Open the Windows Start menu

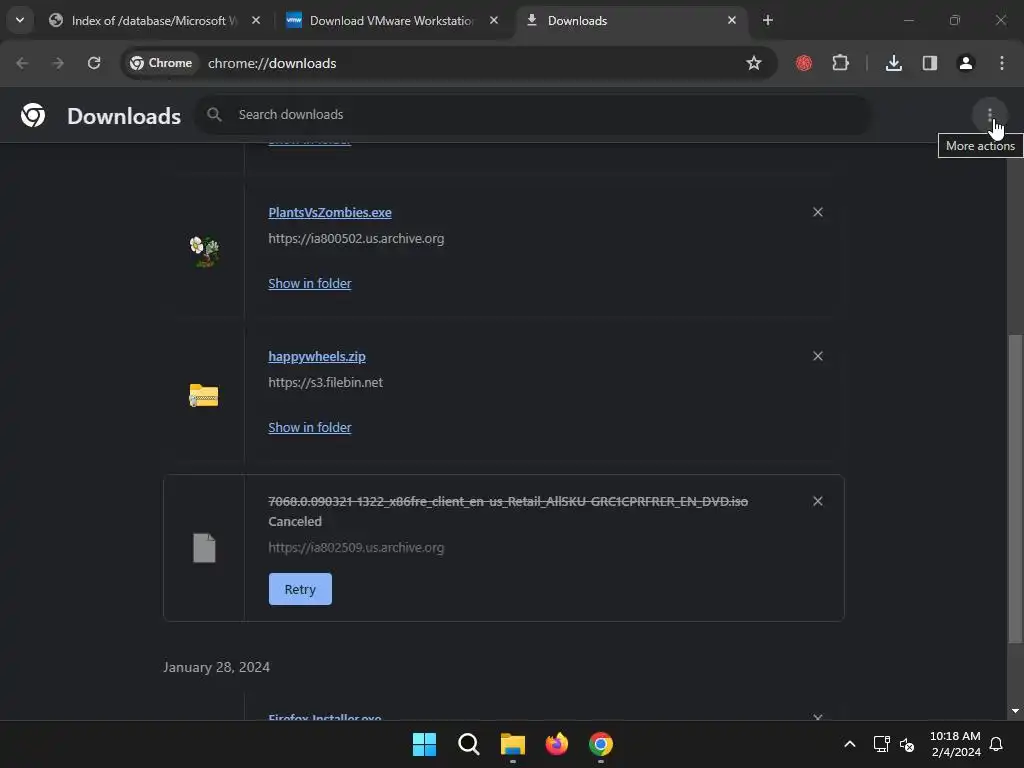point(424,744)
